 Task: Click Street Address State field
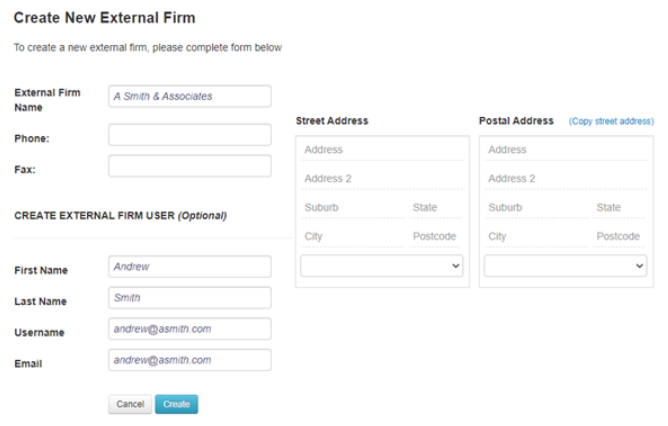(435, 208)
